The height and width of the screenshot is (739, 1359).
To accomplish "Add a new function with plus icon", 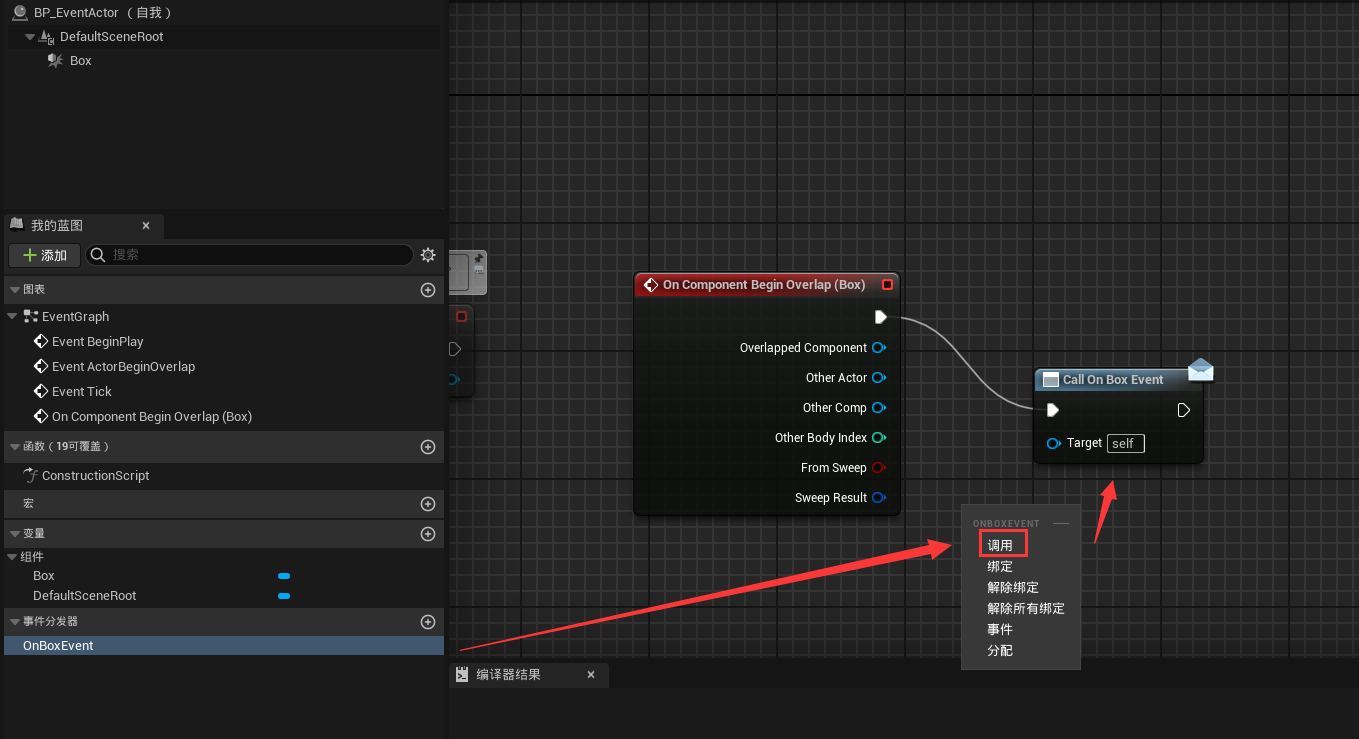I will [428, 447].
